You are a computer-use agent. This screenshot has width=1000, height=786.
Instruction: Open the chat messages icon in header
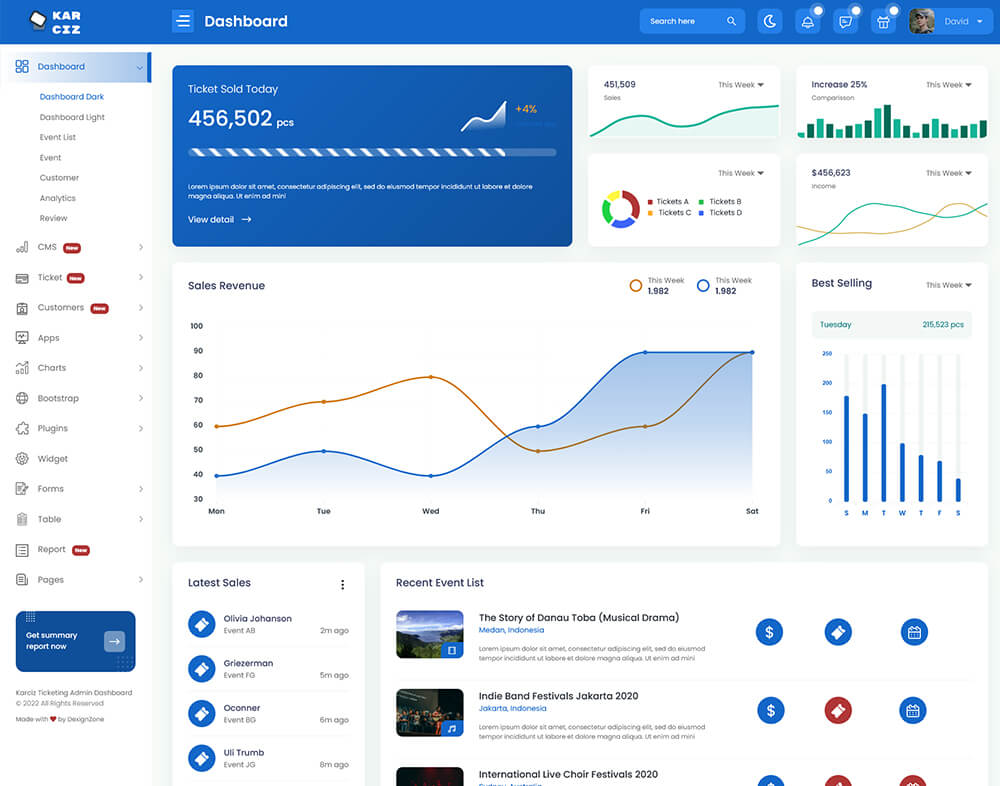pos(846,21)
